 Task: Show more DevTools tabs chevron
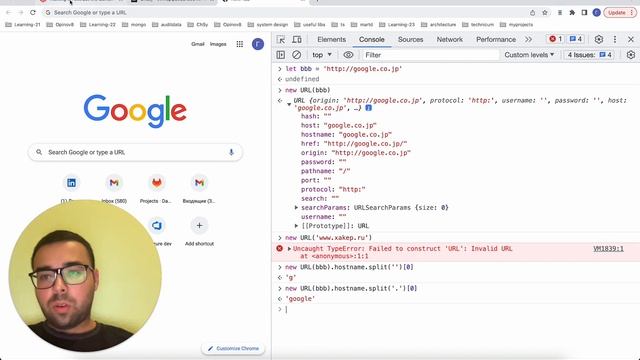click(x=529, y=40)
